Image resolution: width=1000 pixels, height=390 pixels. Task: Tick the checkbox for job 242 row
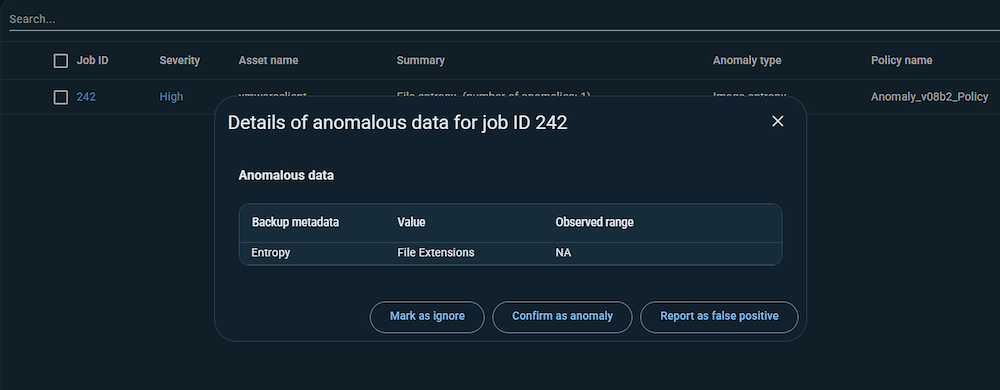click(x=61, y=97)
